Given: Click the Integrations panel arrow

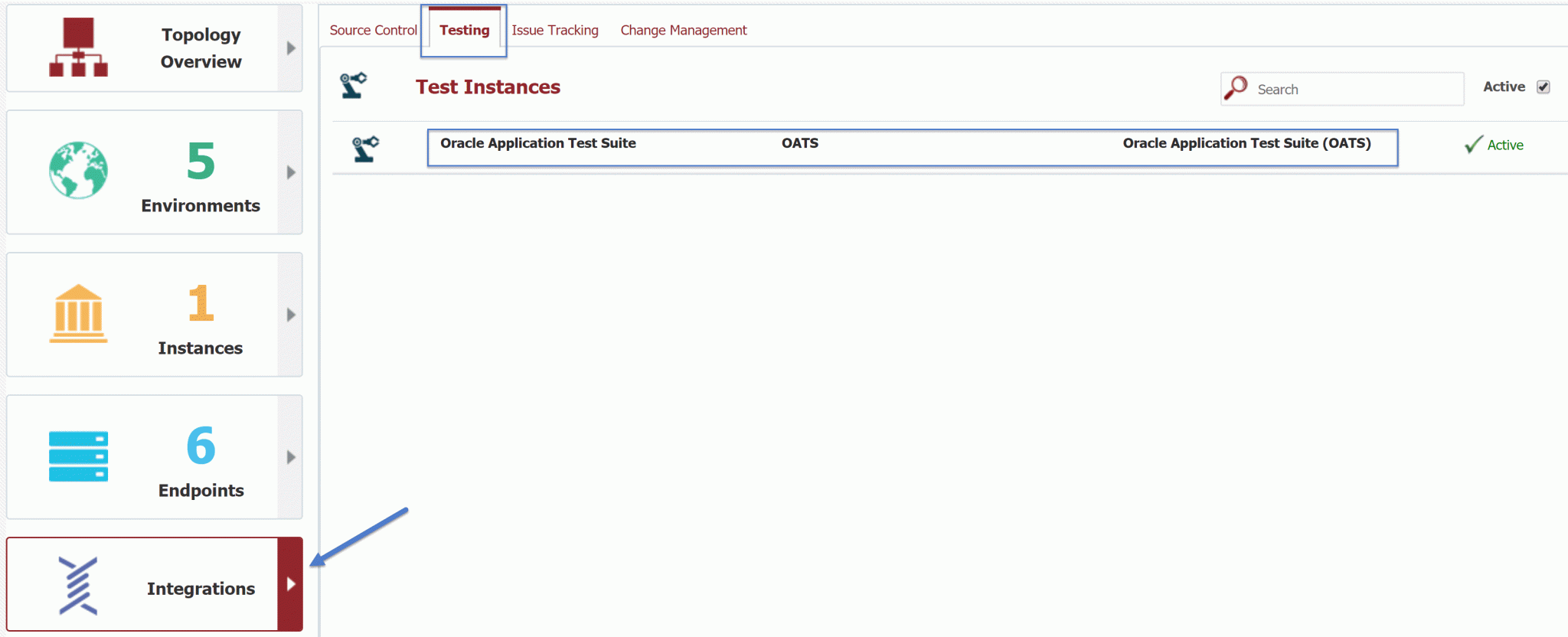Looking at the screenshot, I should 290,584.
